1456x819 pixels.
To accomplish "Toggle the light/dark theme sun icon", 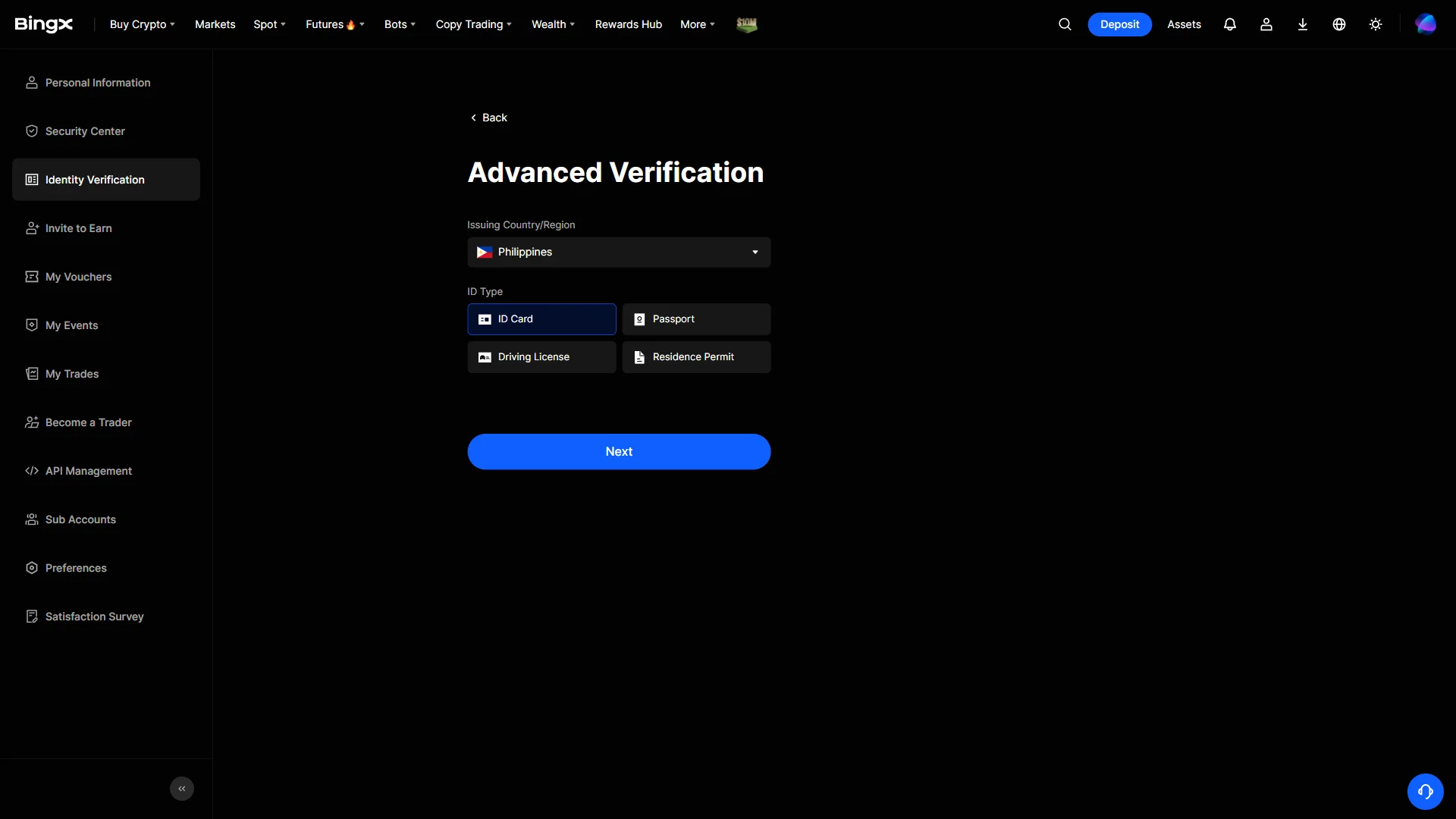I will click(x=1376, y=24).
